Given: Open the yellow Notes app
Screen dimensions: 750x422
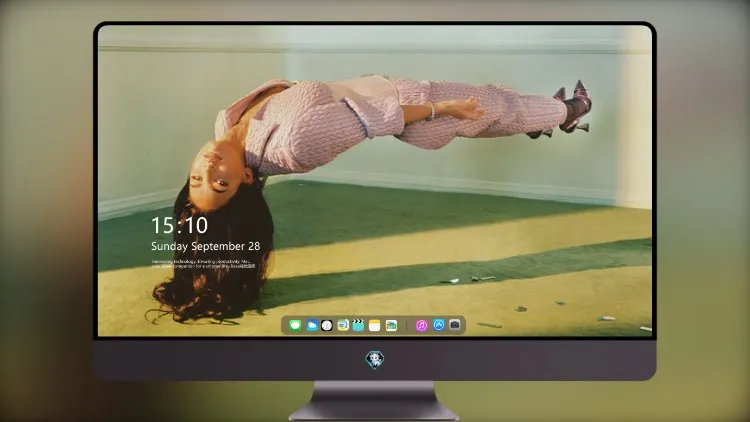Looking at the screenshot, I should click(x=375, y=325).
